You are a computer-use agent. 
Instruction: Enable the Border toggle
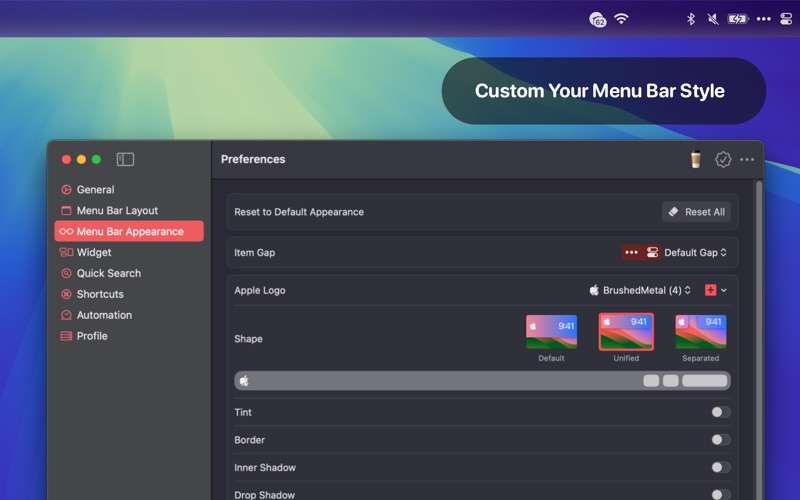tap(720, 439)
